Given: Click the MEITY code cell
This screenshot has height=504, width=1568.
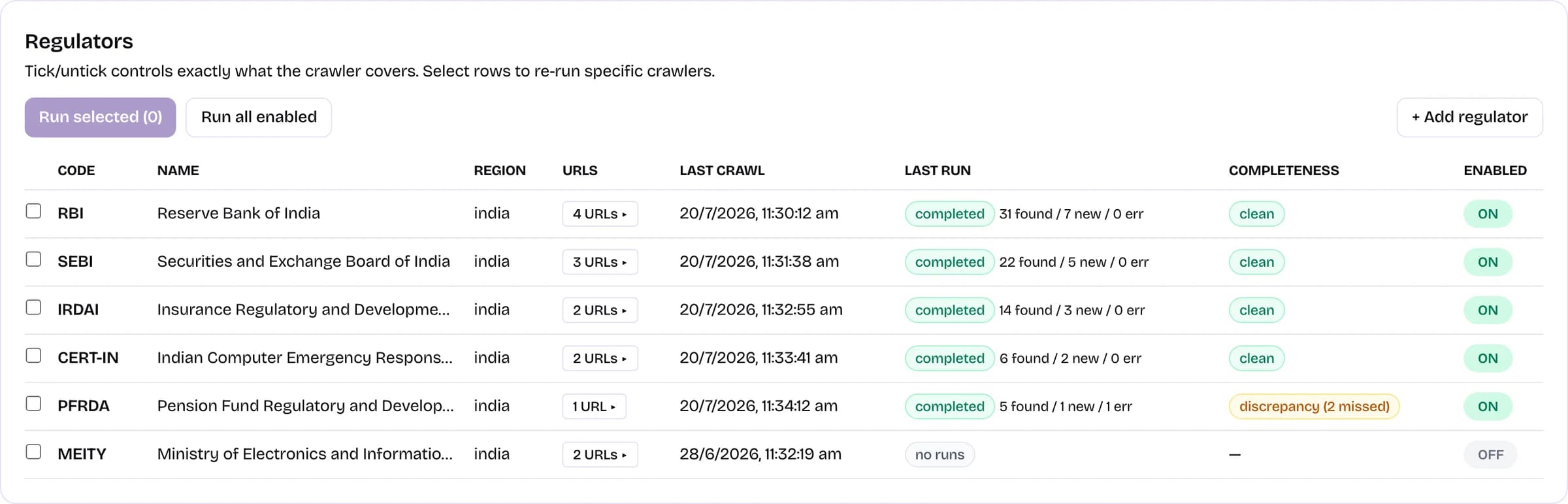Looking at the screenshot, I should click(82, 454).
